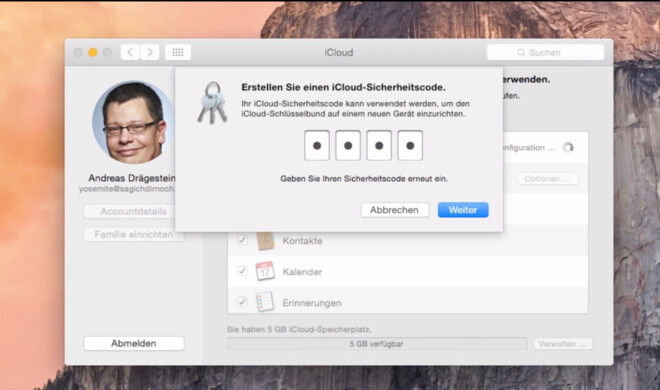Toggle the Erinnerungen checkbox
The width and height of the screenshot is (660, 390).
click(242, 302)
